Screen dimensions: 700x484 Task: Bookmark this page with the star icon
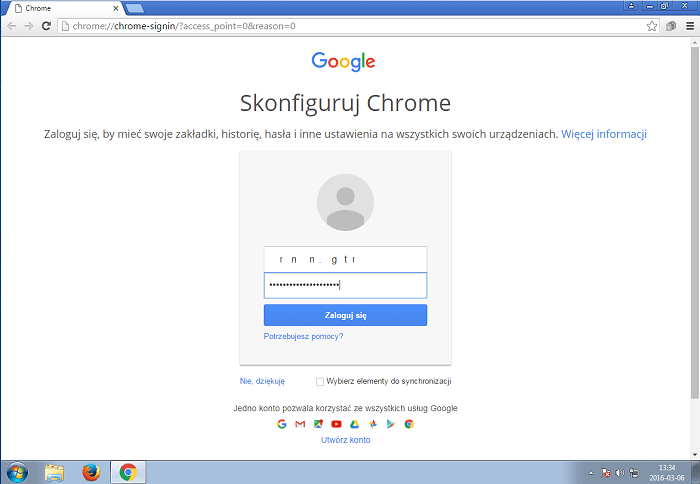click(652, 25)
